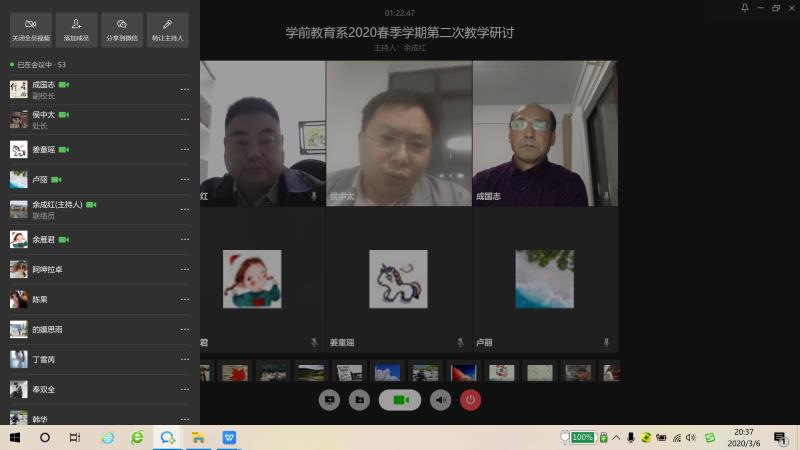Select 阿呷拉卓 in the participant list
This screenshot has width=800, height=450.
coord(47,269)
